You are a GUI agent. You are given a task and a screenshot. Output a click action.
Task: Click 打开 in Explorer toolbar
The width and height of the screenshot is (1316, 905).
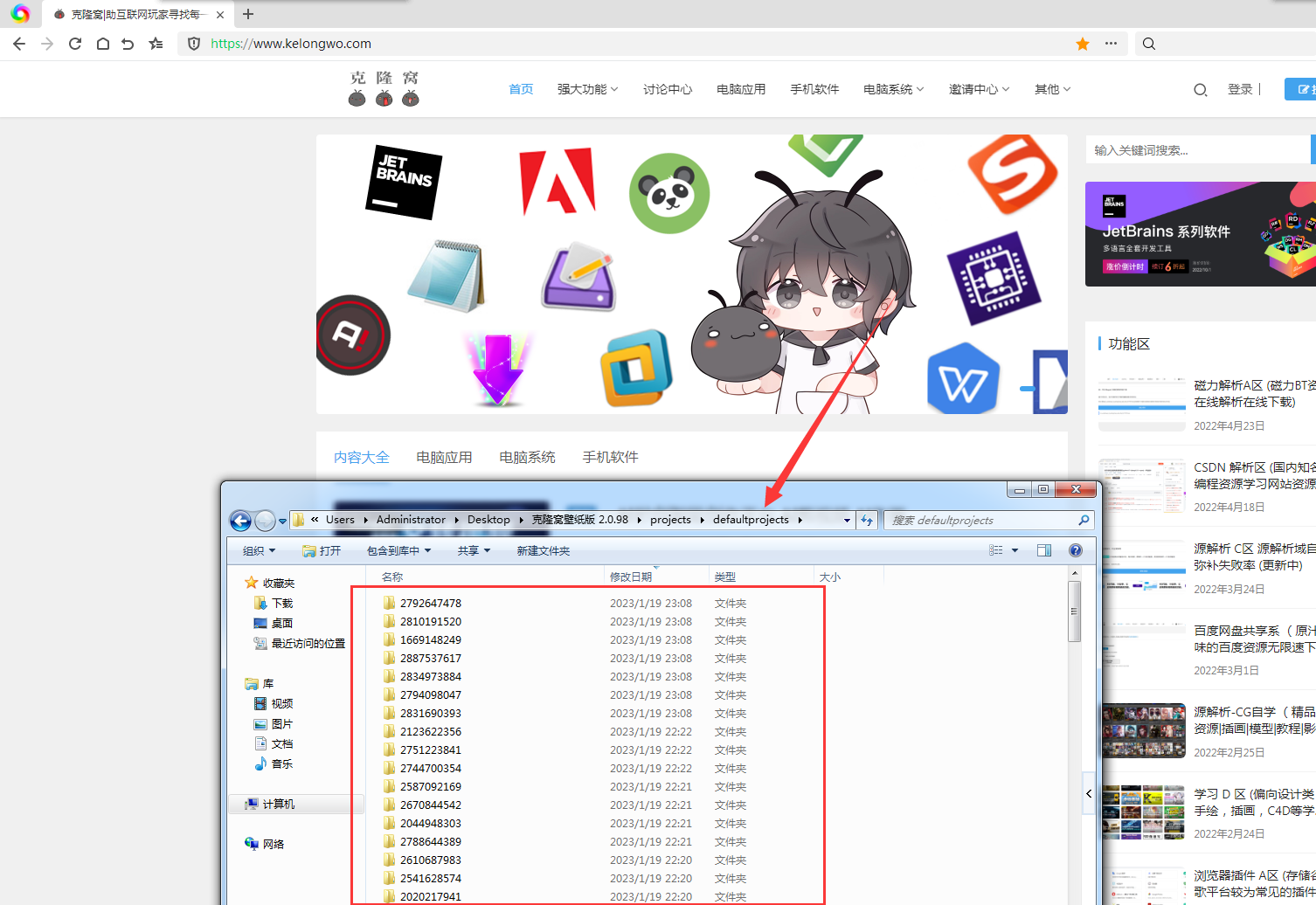322,550
